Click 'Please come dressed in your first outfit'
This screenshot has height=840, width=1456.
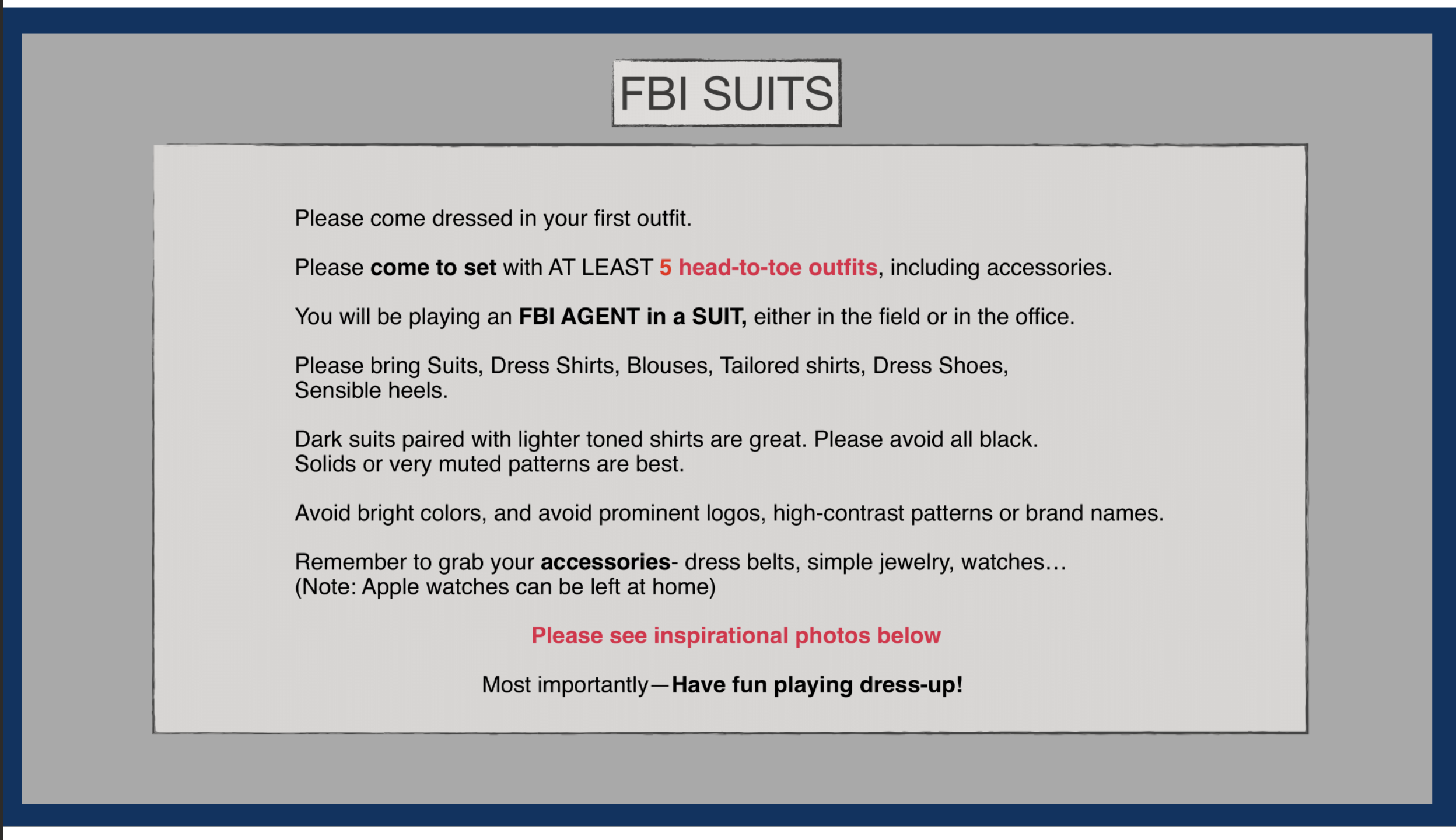[493, 218]
